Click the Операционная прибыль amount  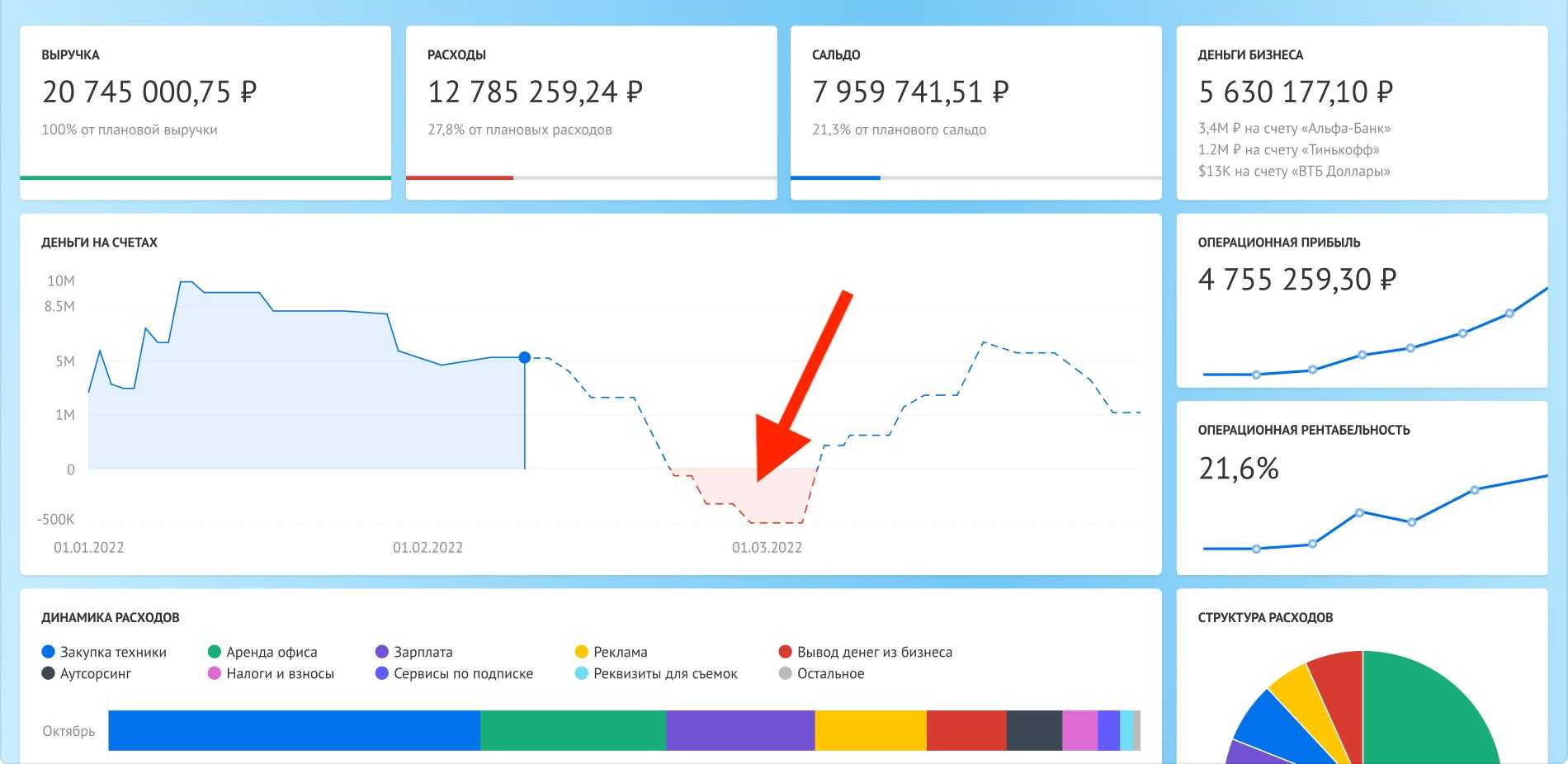1296,280
